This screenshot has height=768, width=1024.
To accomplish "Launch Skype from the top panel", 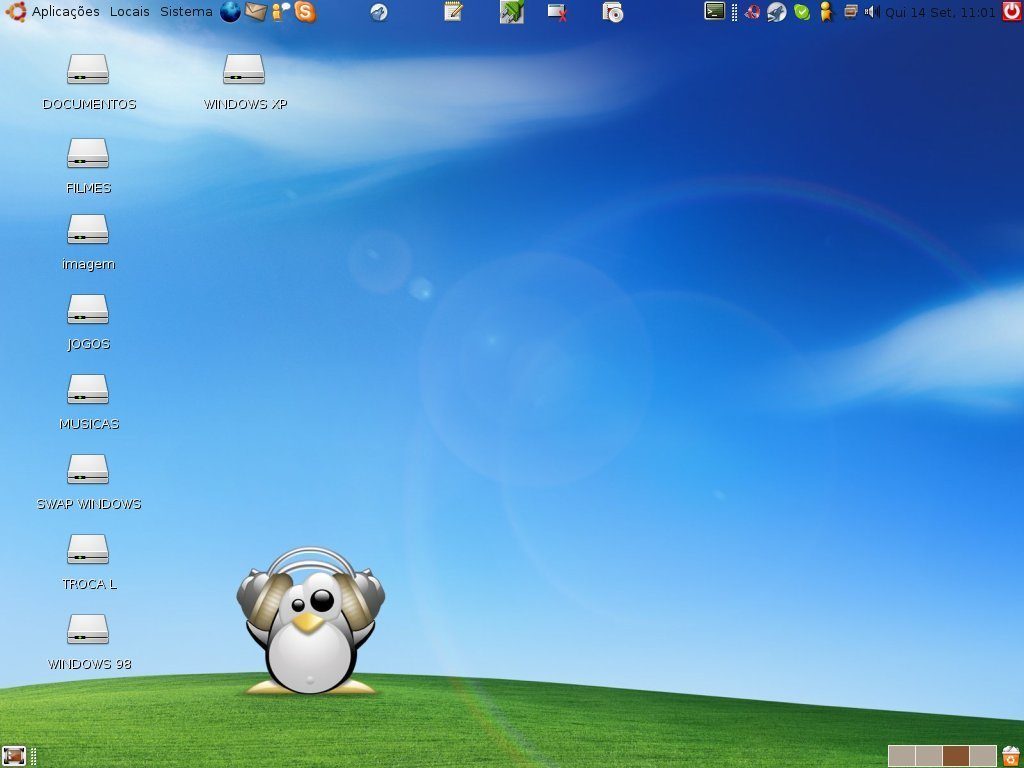I will pos(305,12).
